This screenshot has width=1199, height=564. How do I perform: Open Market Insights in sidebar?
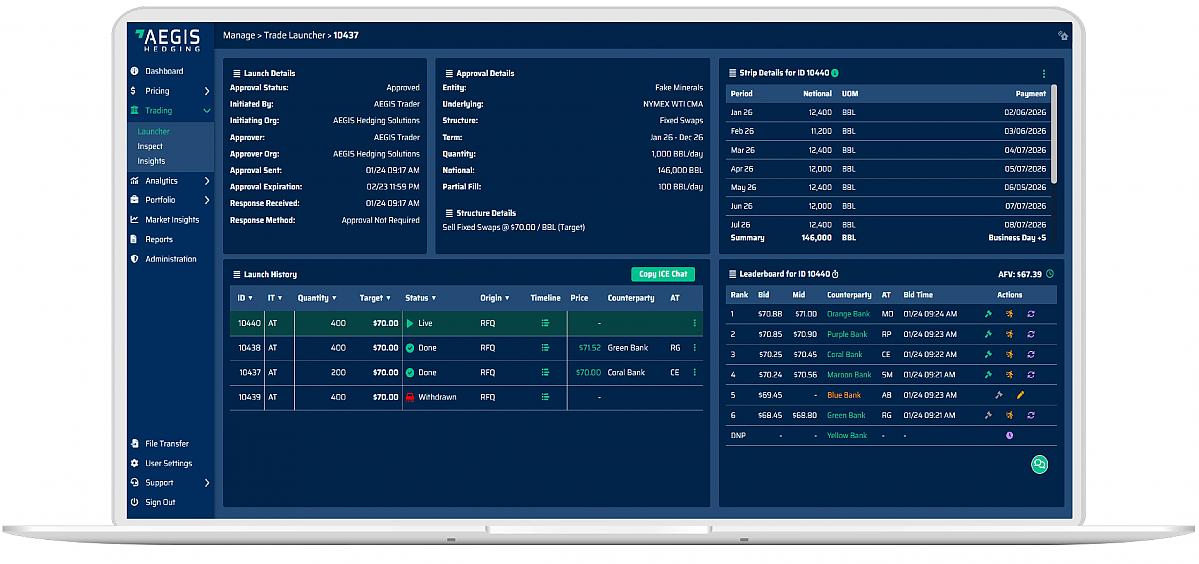tap(172, 220)
